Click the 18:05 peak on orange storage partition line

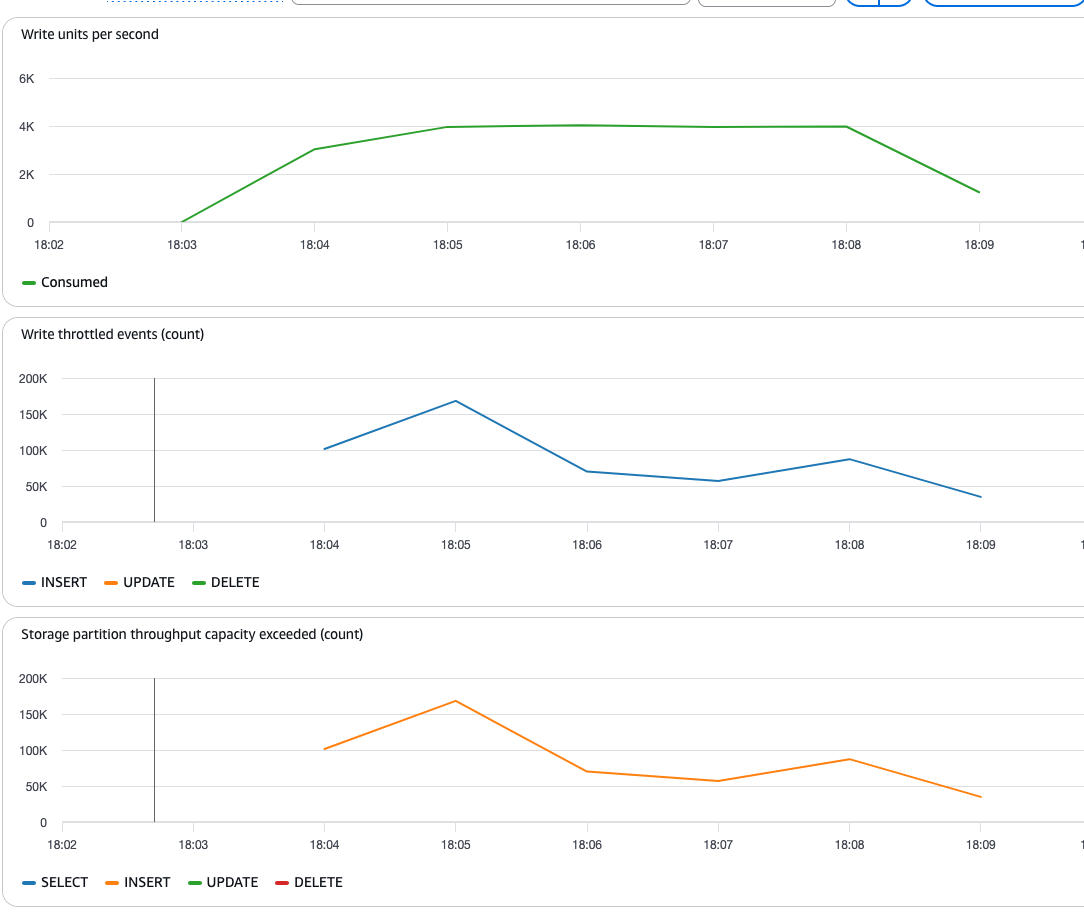click(456, 701)
